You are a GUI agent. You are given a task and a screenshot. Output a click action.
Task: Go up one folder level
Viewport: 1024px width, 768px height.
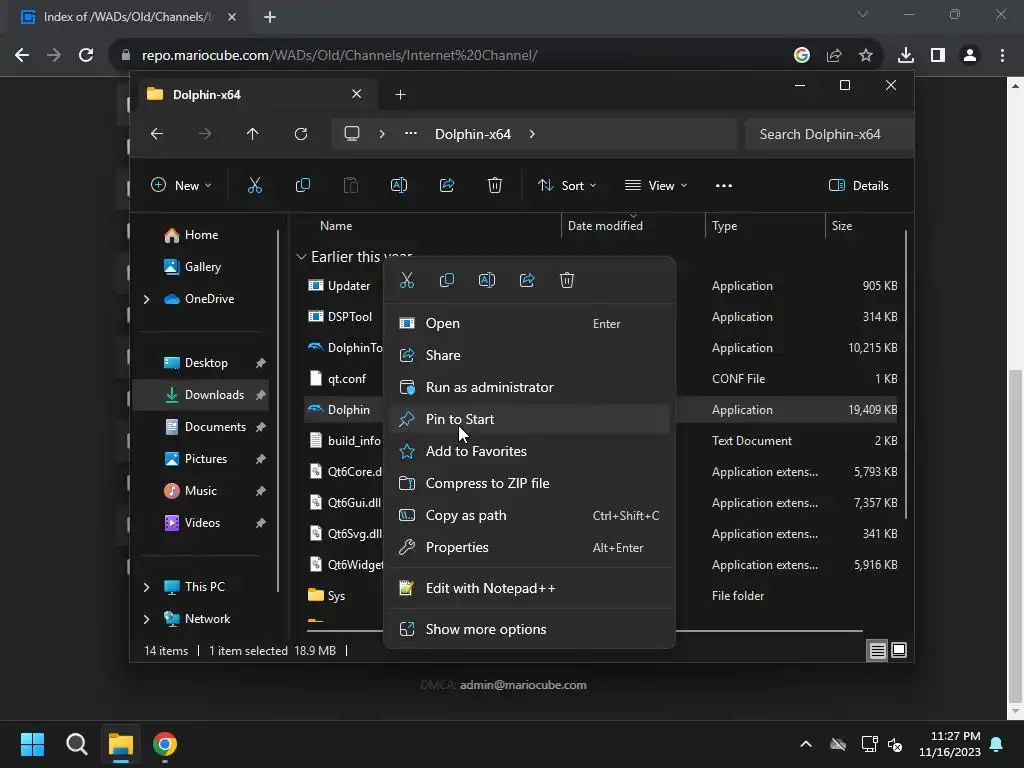click(x=253, y=134)
